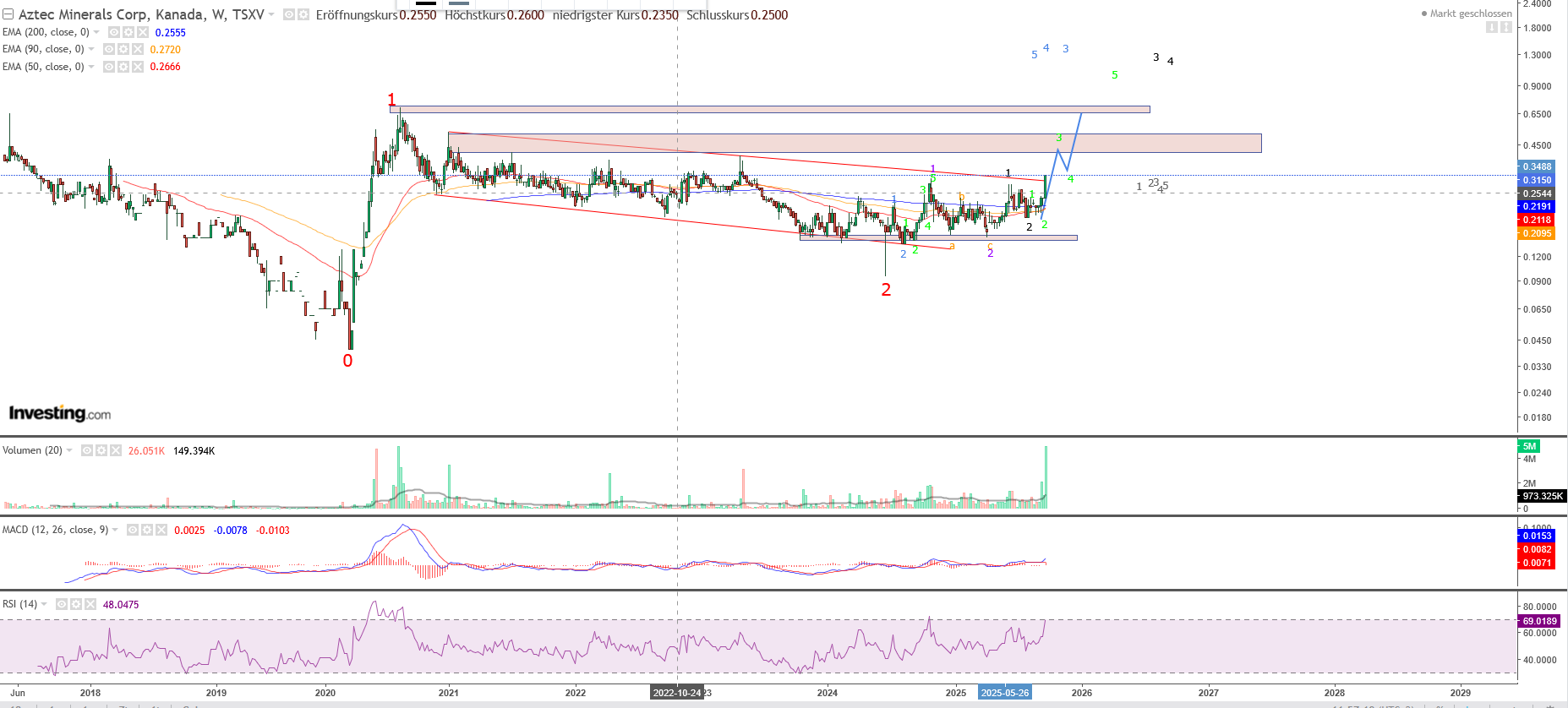Open the EMA (90, close, 0) dropdown arrow

(x=92, y=49)
